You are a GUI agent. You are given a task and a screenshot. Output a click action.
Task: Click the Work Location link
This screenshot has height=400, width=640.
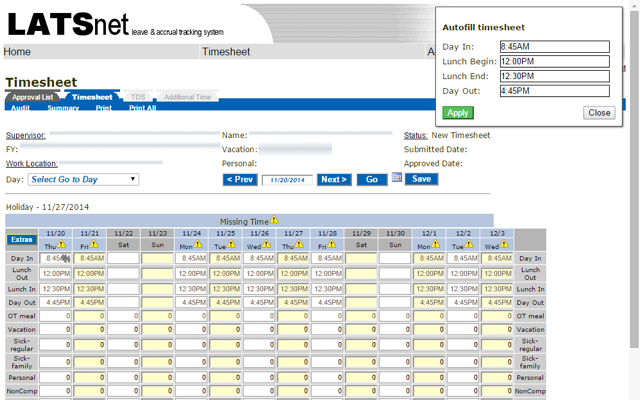[x=31, y=163]
